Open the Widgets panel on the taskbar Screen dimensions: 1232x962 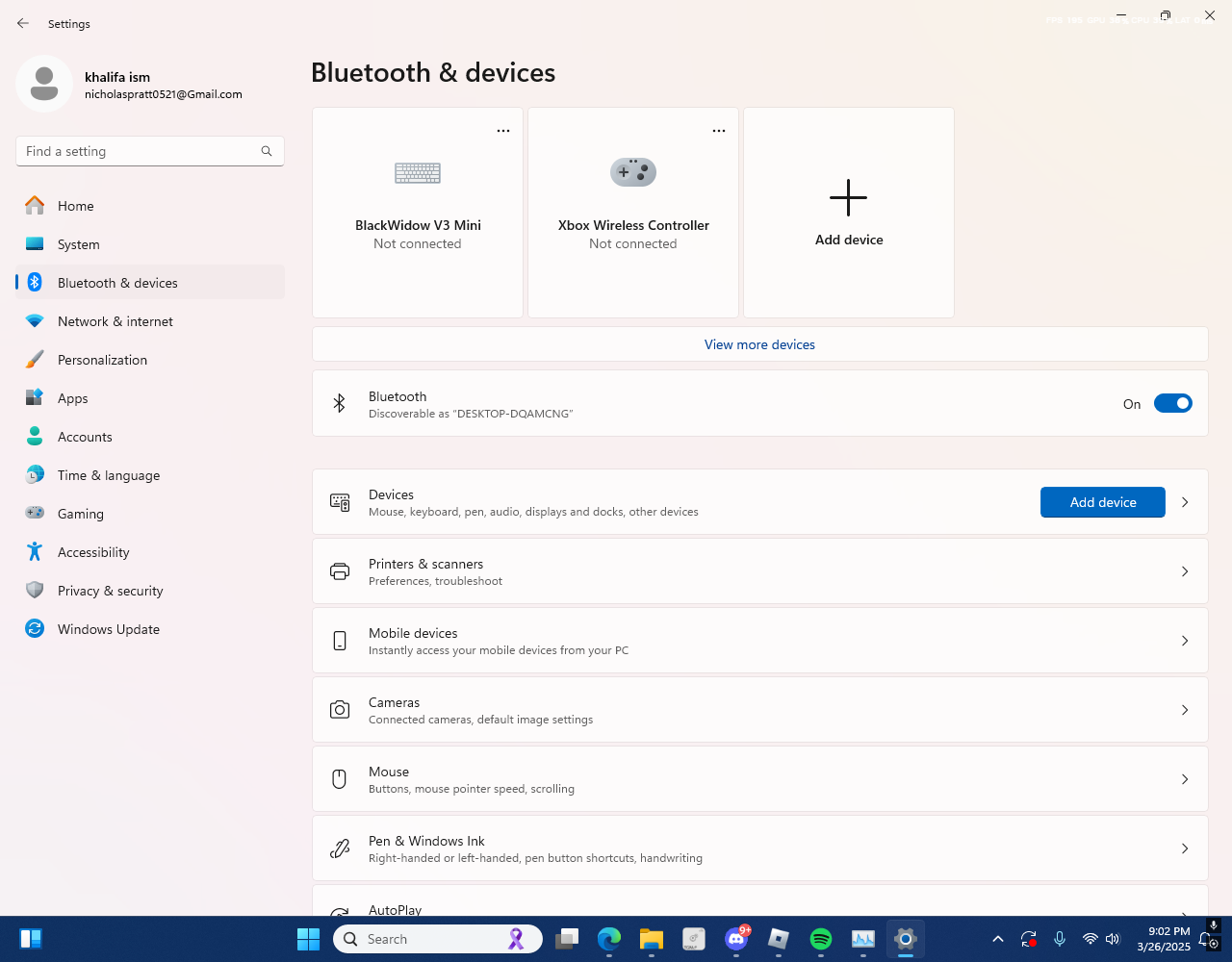[x=31, y=939]
